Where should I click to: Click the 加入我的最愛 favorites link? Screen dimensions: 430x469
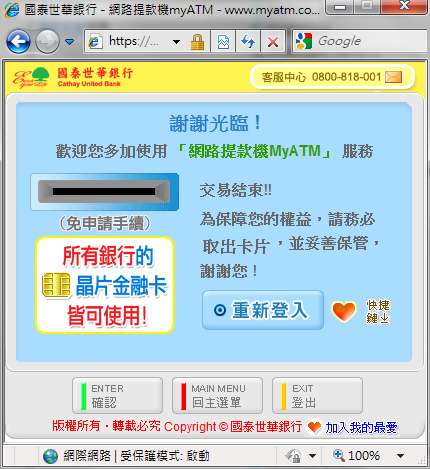pos(361,427)
